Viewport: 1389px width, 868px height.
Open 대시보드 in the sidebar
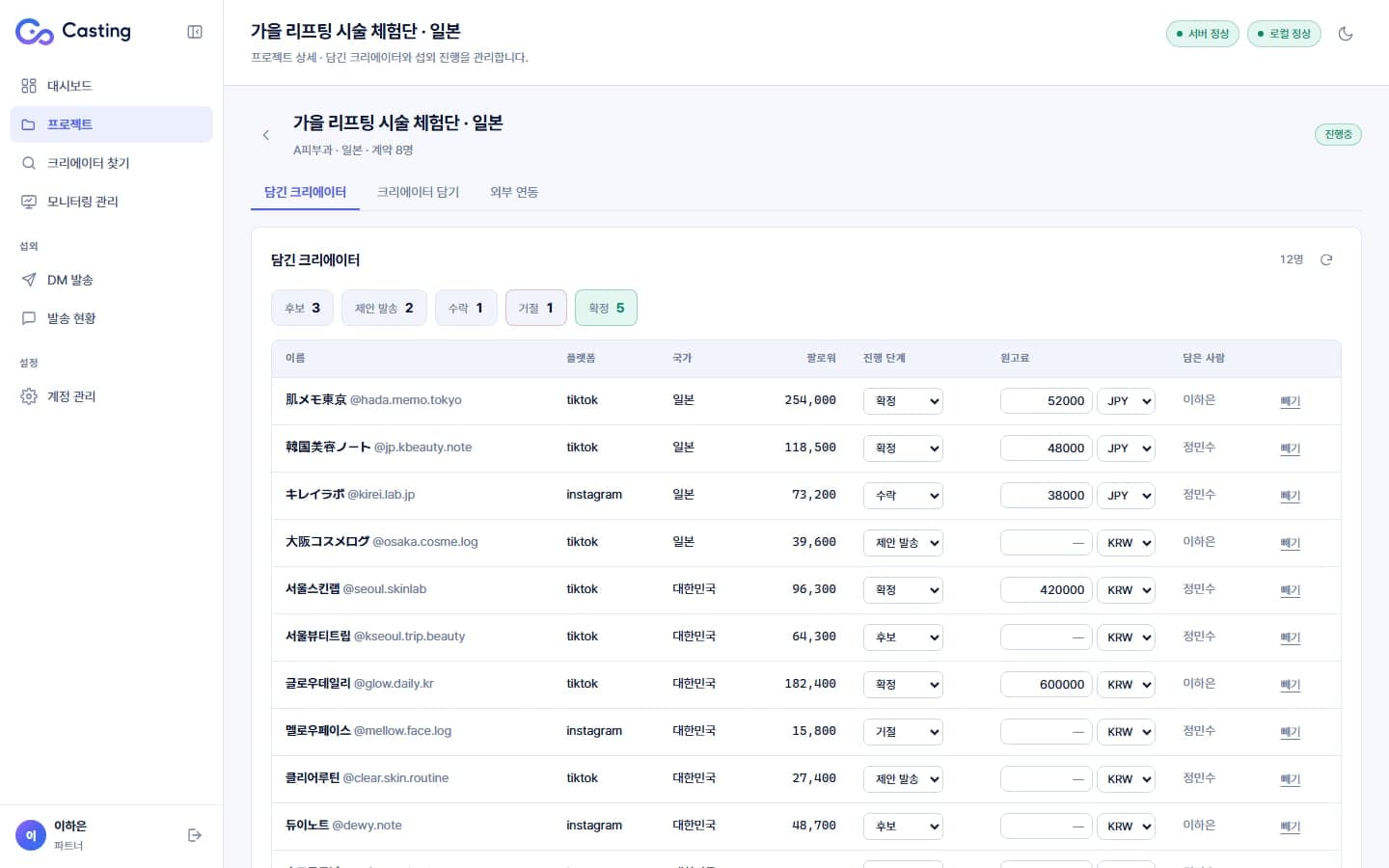point(111,86)
